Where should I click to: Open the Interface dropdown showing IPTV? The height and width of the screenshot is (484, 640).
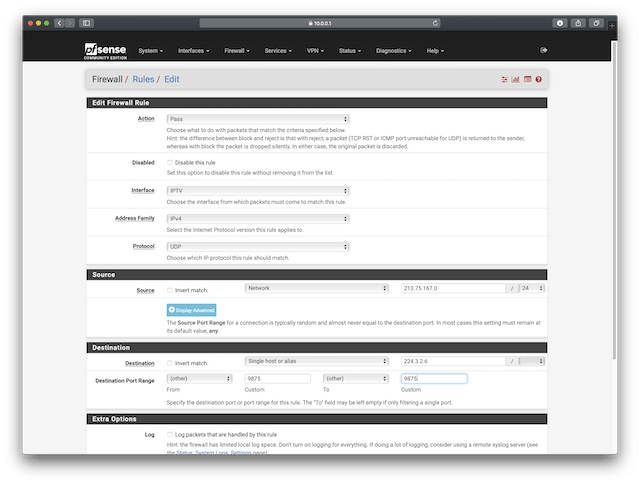[258, 191]
